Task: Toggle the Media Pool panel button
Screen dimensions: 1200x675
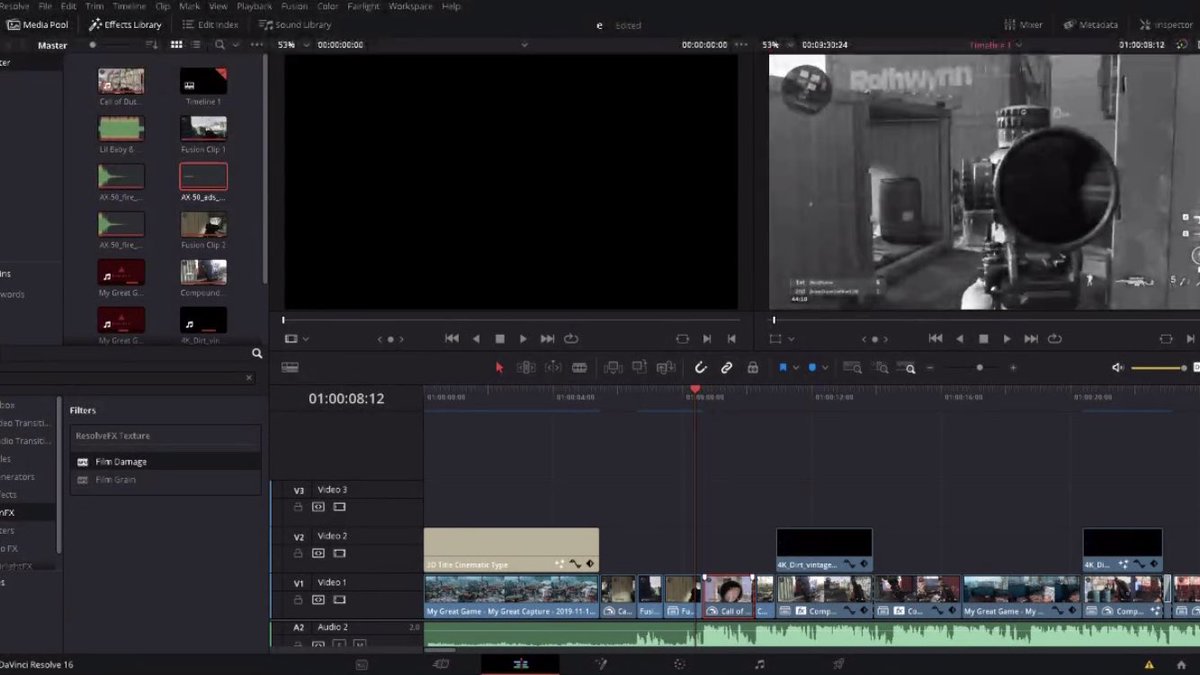Action: coord(37,25)
